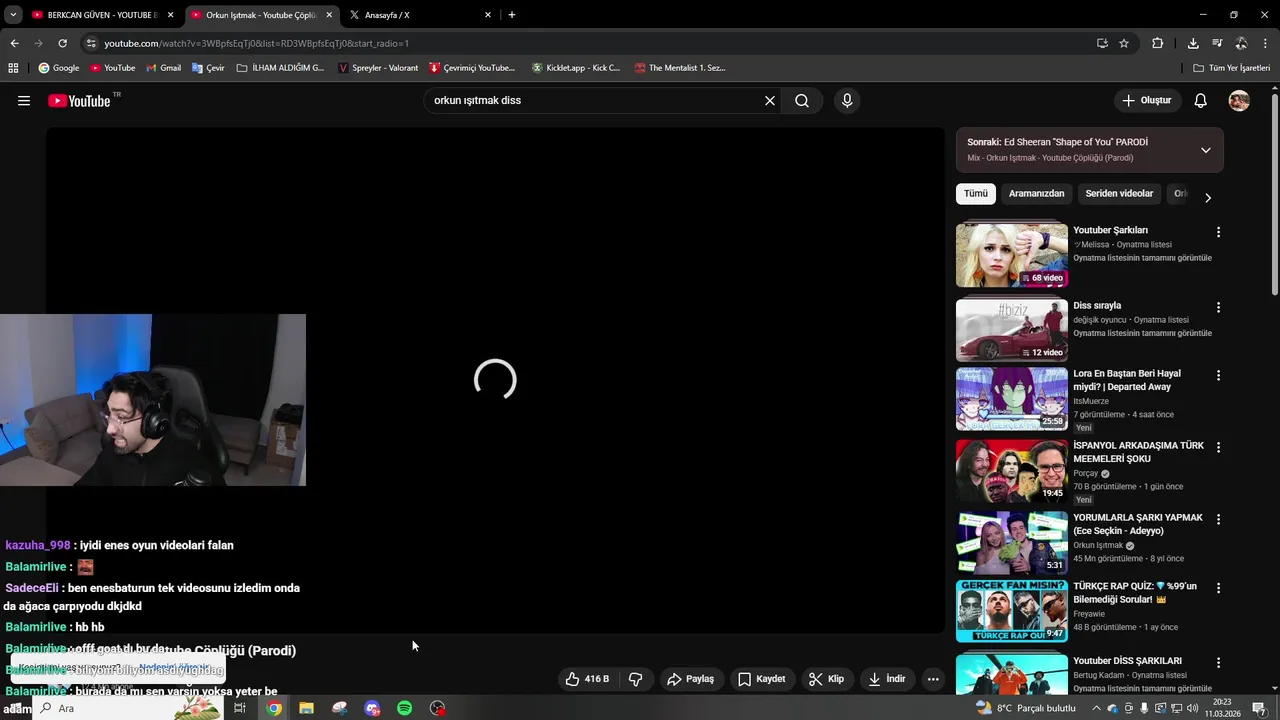Click the İndir download button
The height and width of the screenshot is (720, 1280).
(886, 679)
